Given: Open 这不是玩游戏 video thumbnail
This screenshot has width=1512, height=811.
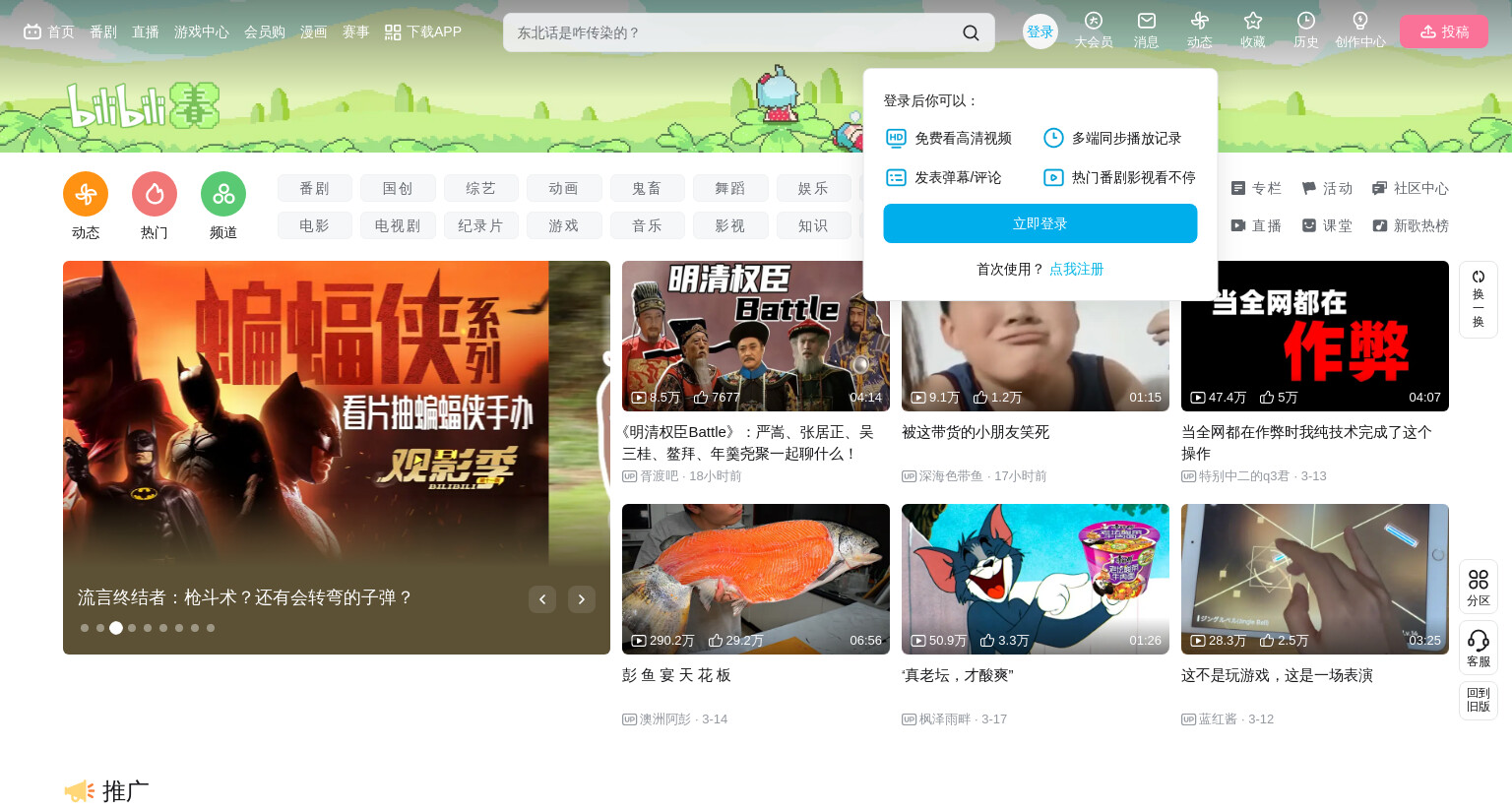Looking at the screenshot, I should click(x=1315, y=579).
